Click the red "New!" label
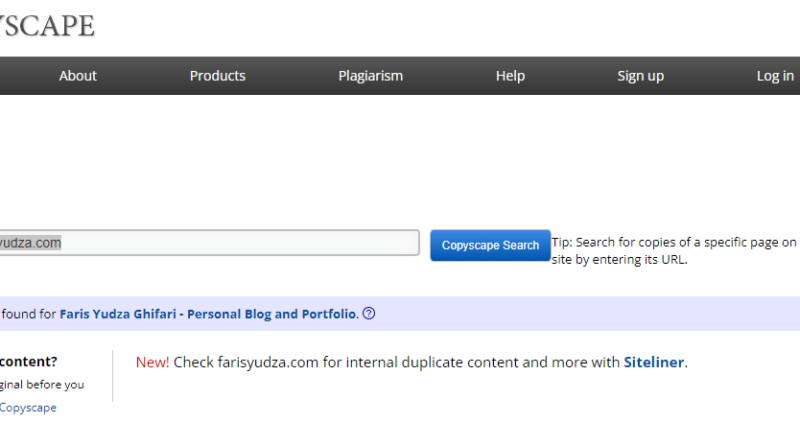The image size is (800, 445). (152, 362)
